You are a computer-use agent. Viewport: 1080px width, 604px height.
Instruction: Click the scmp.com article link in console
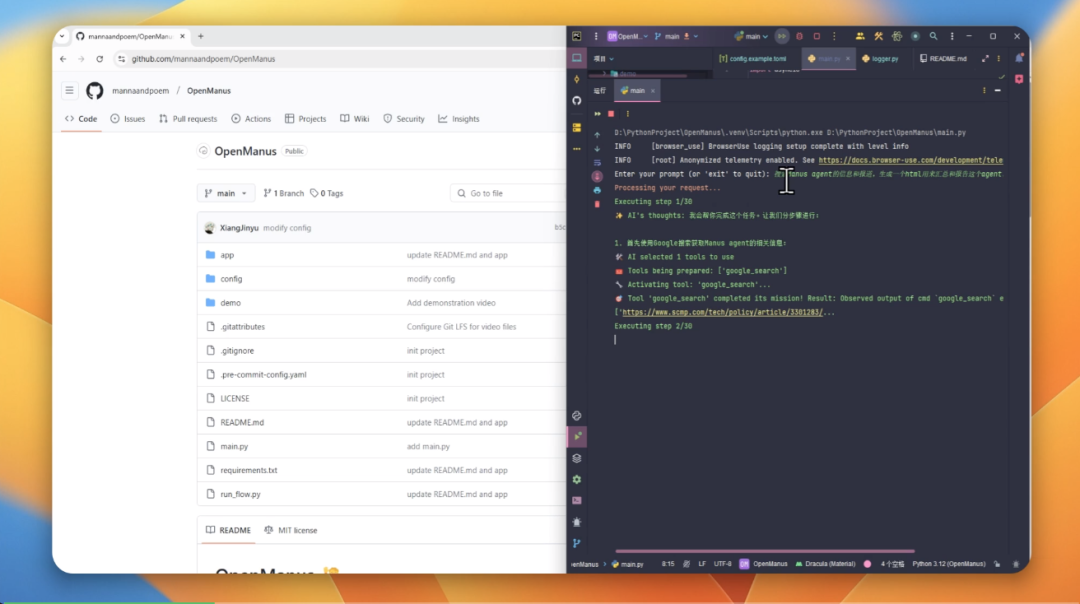pyautogui.click(x=723, y=313)
